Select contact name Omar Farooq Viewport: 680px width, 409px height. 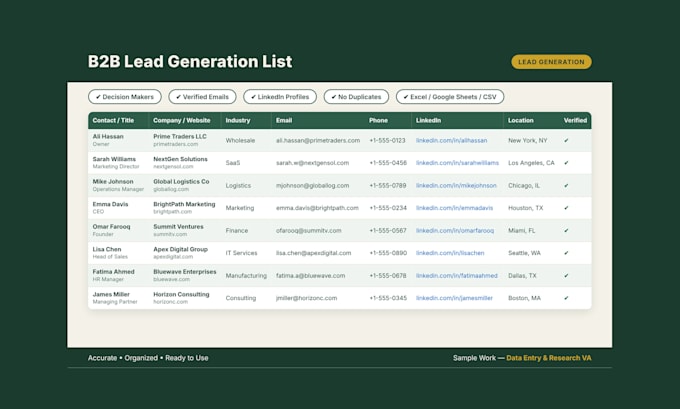111,227
